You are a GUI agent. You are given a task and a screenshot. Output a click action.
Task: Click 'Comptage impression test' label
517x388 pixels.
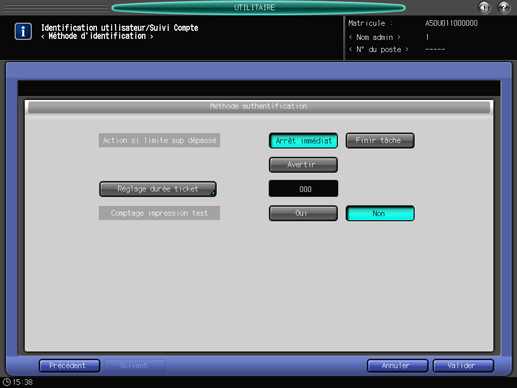(159, 213)
